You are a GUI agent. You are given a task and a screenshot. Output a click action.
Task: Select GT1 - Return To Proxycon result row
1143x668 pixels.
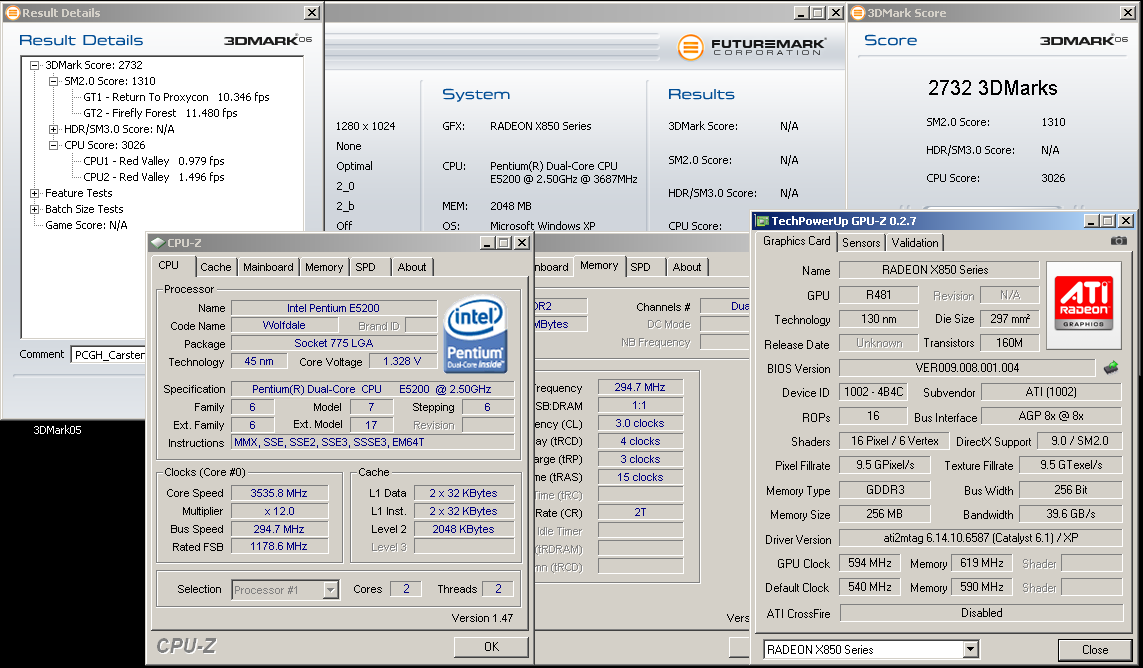coord(176,97)
